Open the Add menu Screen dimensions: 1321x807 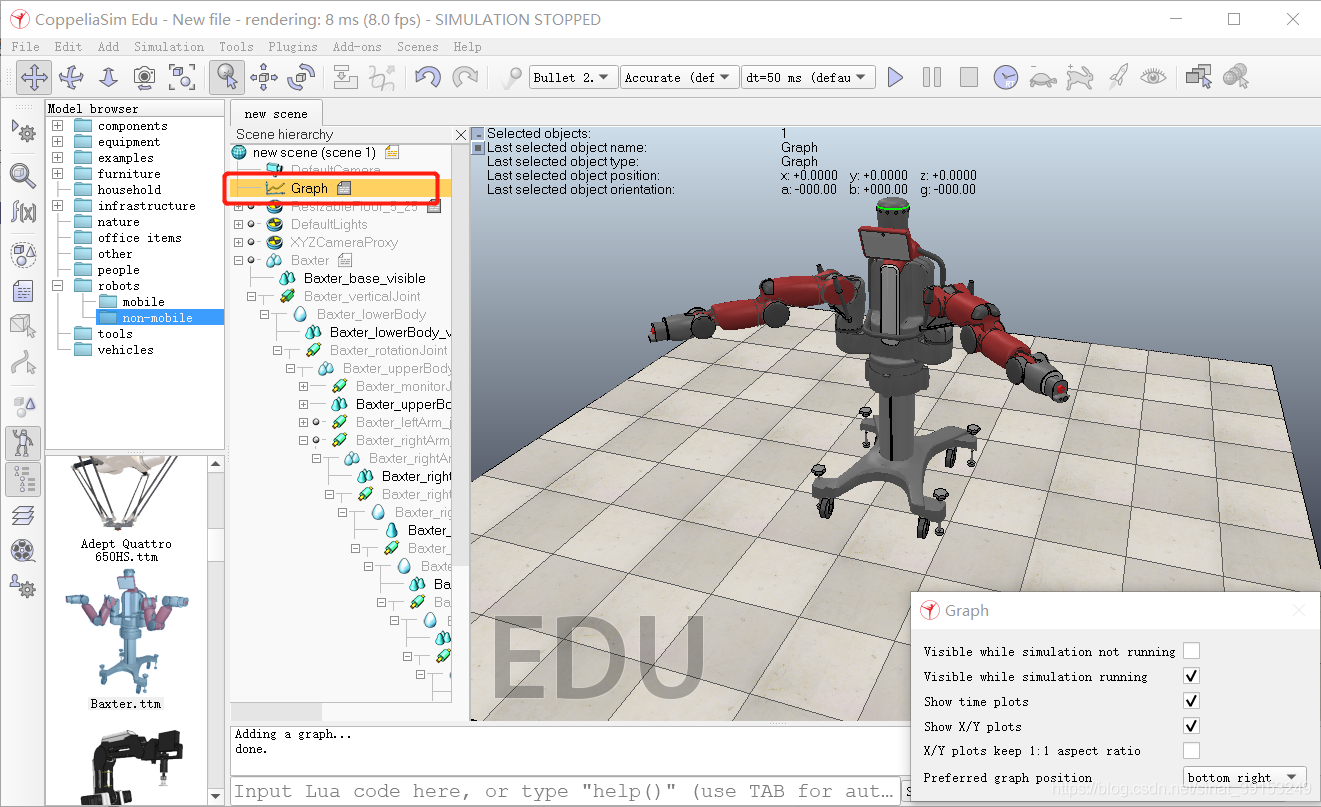coord(108,46)
